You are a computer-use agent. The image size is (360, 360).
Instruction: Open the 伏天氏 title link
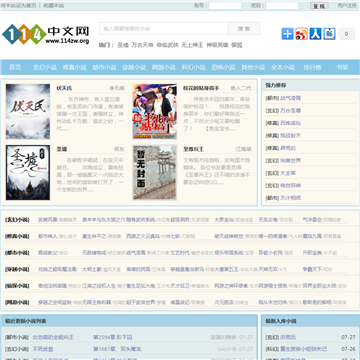pos(64,88)
